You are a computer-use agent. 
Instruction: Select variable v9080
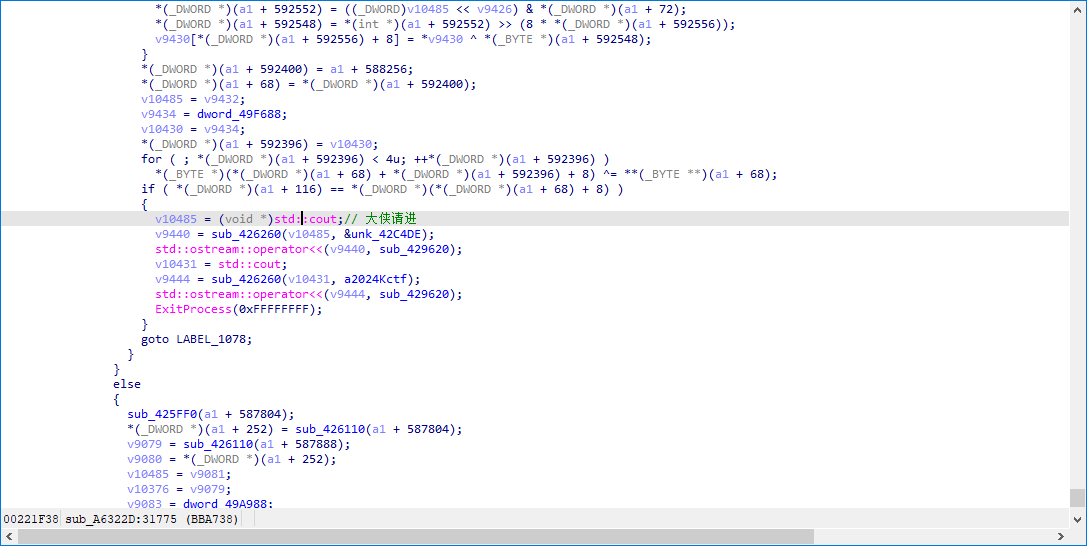[145, 459]
